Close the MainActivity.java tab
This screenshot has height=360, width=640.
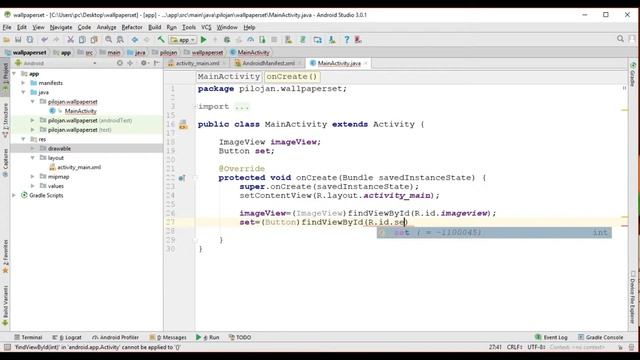[x=366, y=63]
